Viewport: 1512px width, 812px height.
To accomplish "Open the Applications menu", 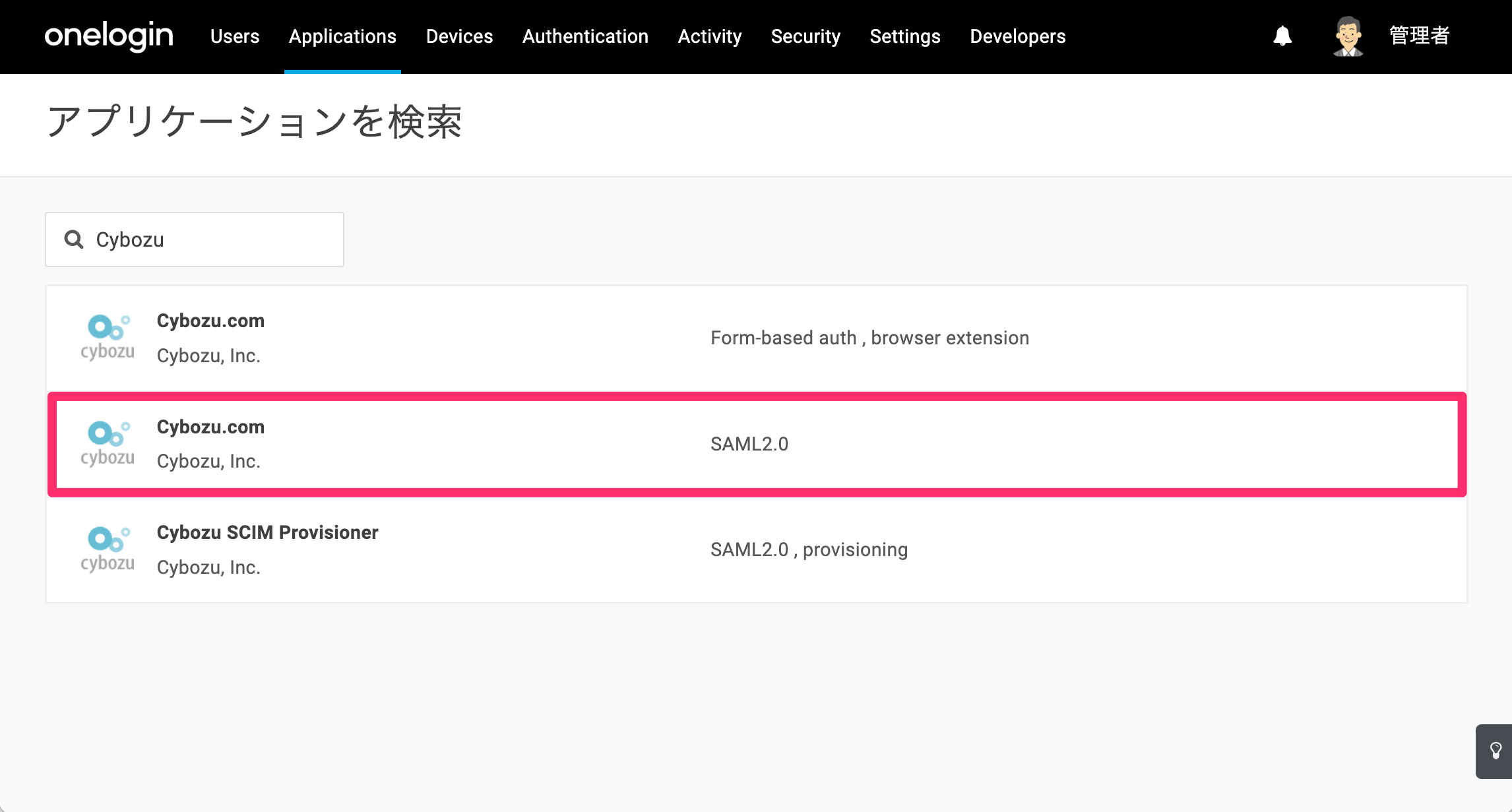I will tap(342, 36).
